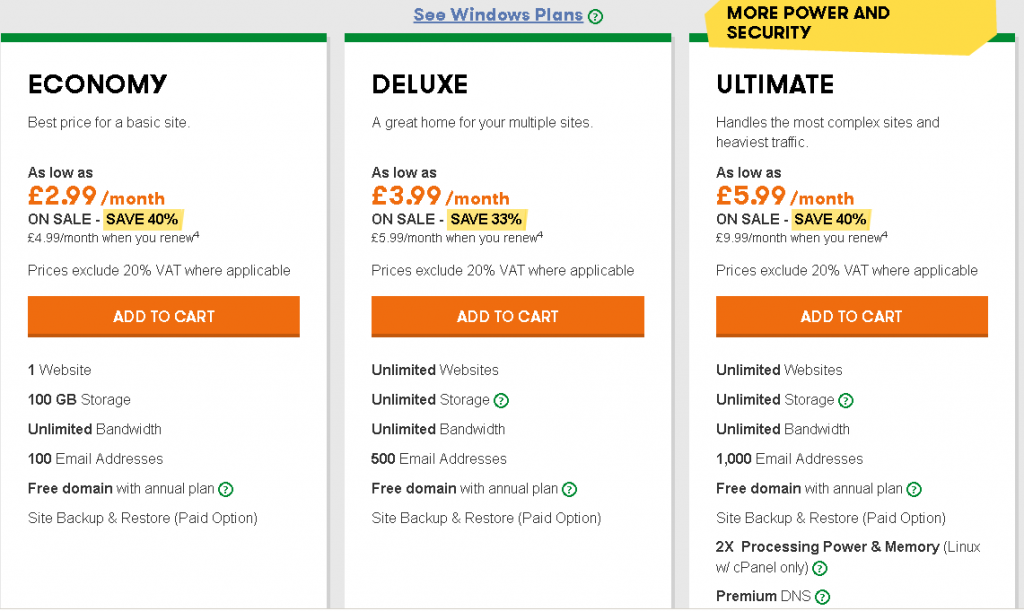
Task: Click the Economy £2.99/month price
Action: tap(96, 195)
